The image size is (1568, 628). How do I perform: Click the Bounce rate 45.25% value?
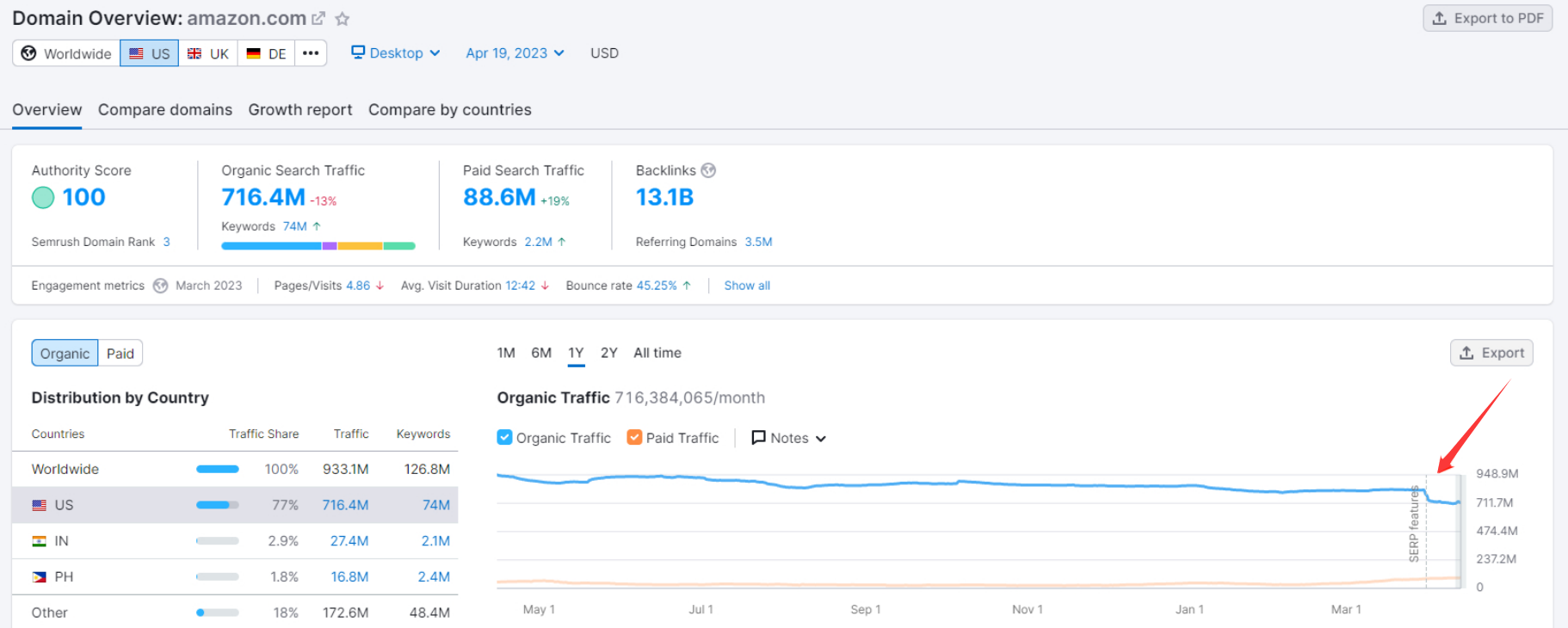click(x=657, y=286)
